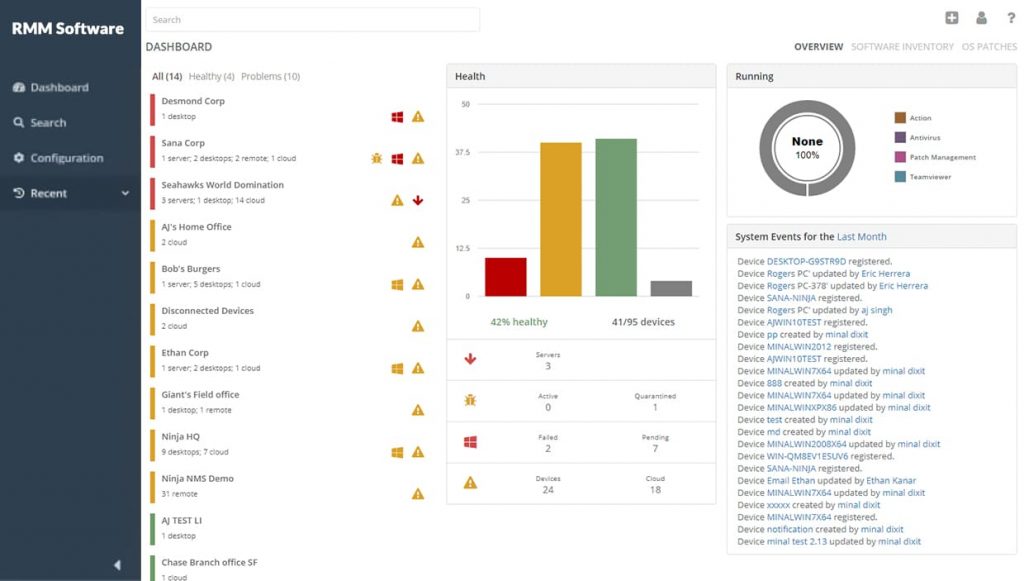Switch to OS Patches tab
Viewport: 1024px width, 581px height.
coord(988,47)
